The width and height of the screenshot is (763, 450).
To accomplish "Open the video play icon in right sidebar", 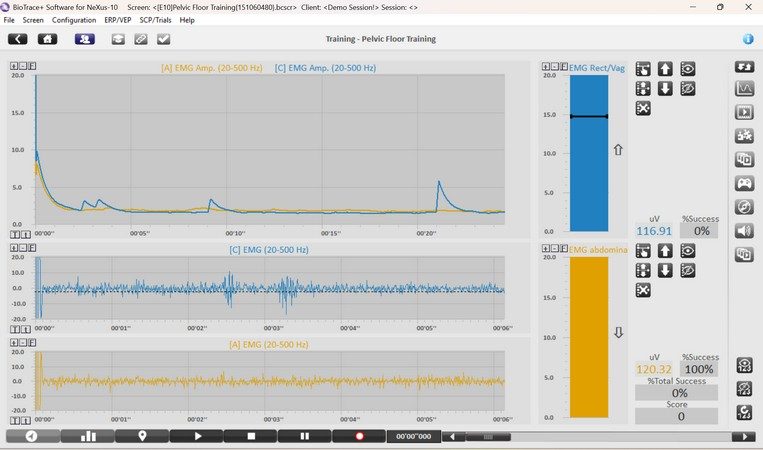I will point(744,112).
